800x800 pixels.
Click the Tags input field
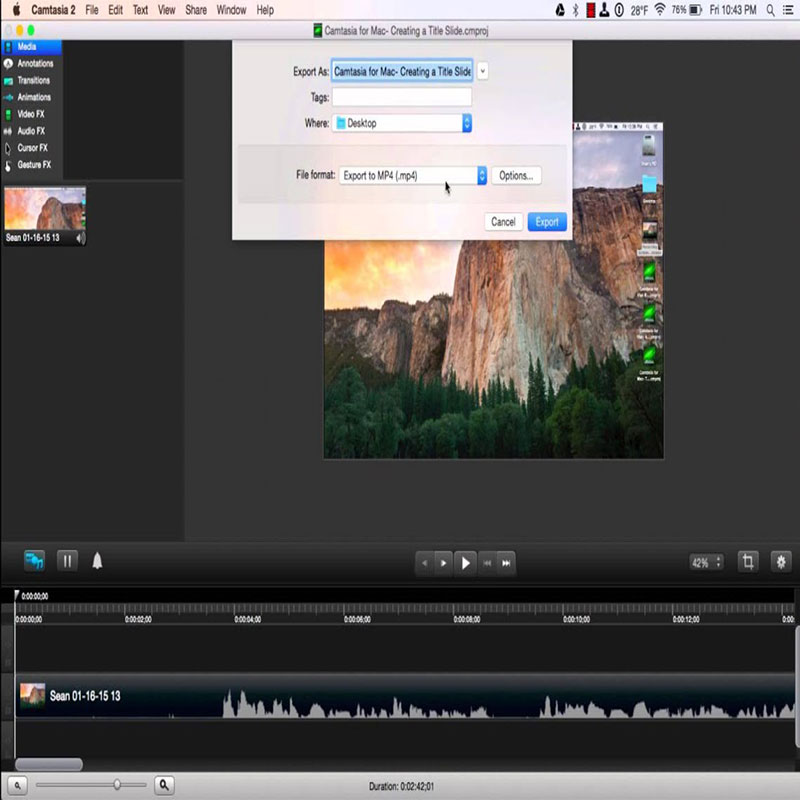pos(402,97)
